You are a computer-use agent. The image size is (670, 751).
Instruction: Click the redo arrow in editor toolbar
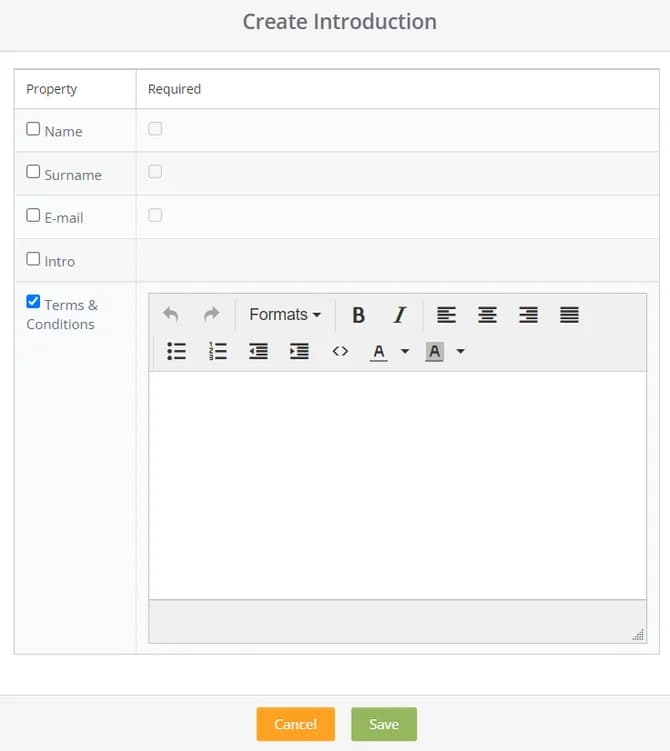click(x=212, y=315)
